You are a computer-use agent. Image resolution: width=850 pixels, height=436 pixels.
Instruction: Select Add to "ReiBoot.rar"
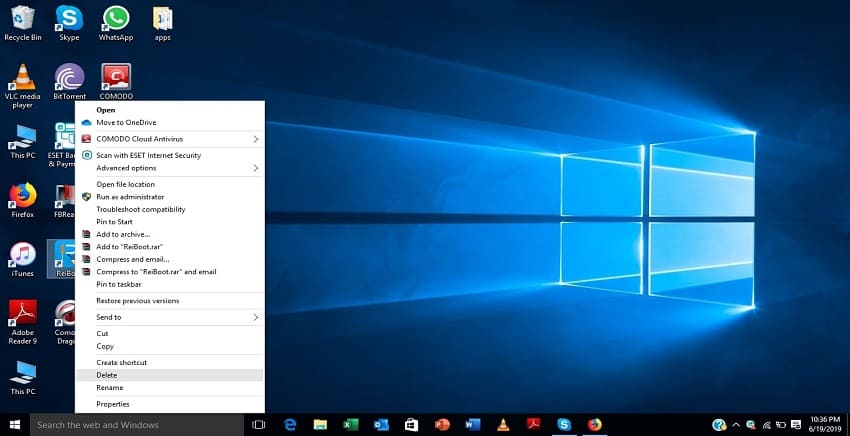pyautogui.click(x=170, y=247)
